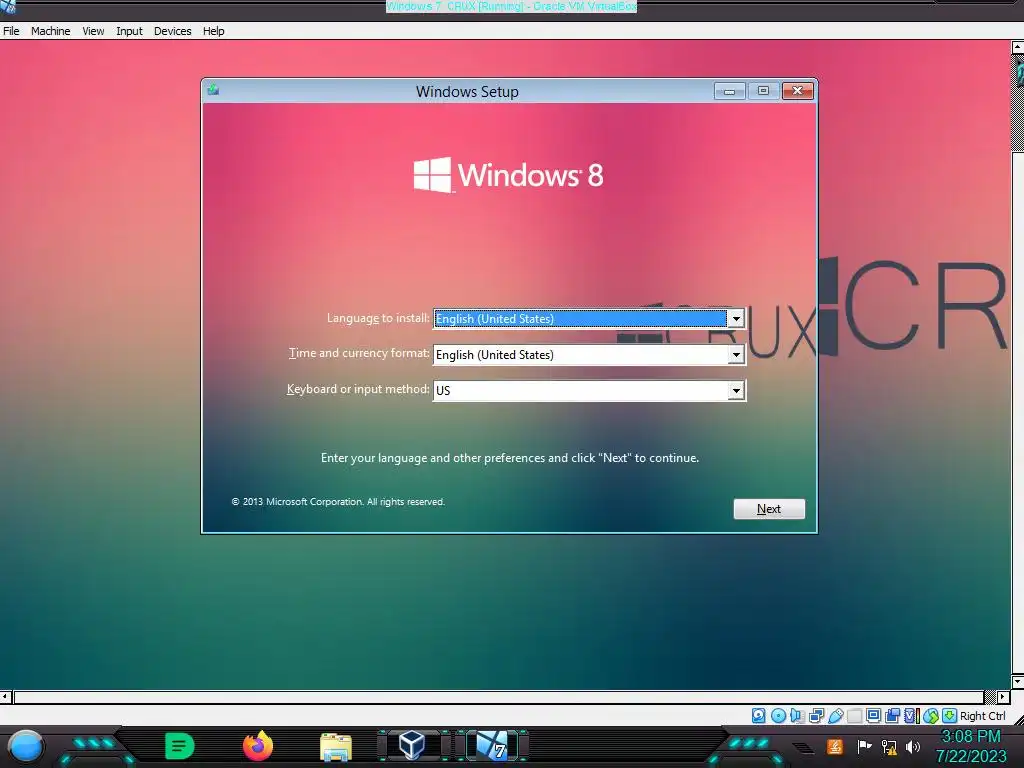The height and width of the screenshot is (768, 1024).
Task: Click the Time and currency format label
Action: point(359,353)
